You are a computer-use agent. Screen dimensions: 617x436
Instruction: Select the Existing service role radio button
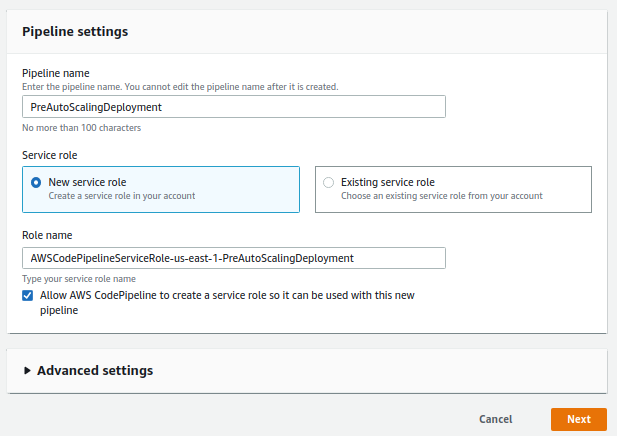(329, 182)
